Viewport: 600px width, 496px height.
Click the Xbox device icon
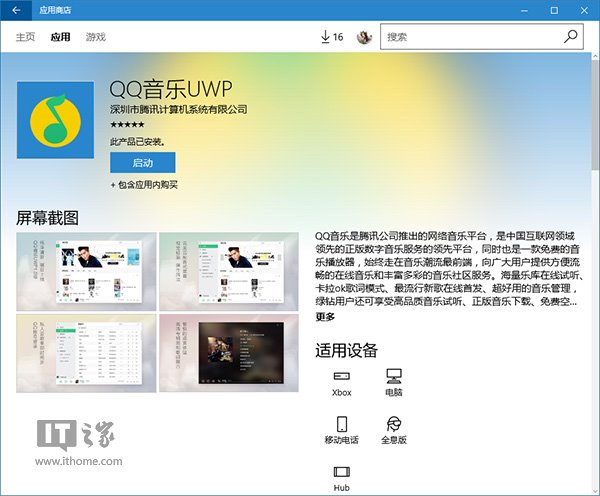tap(341, 383)
